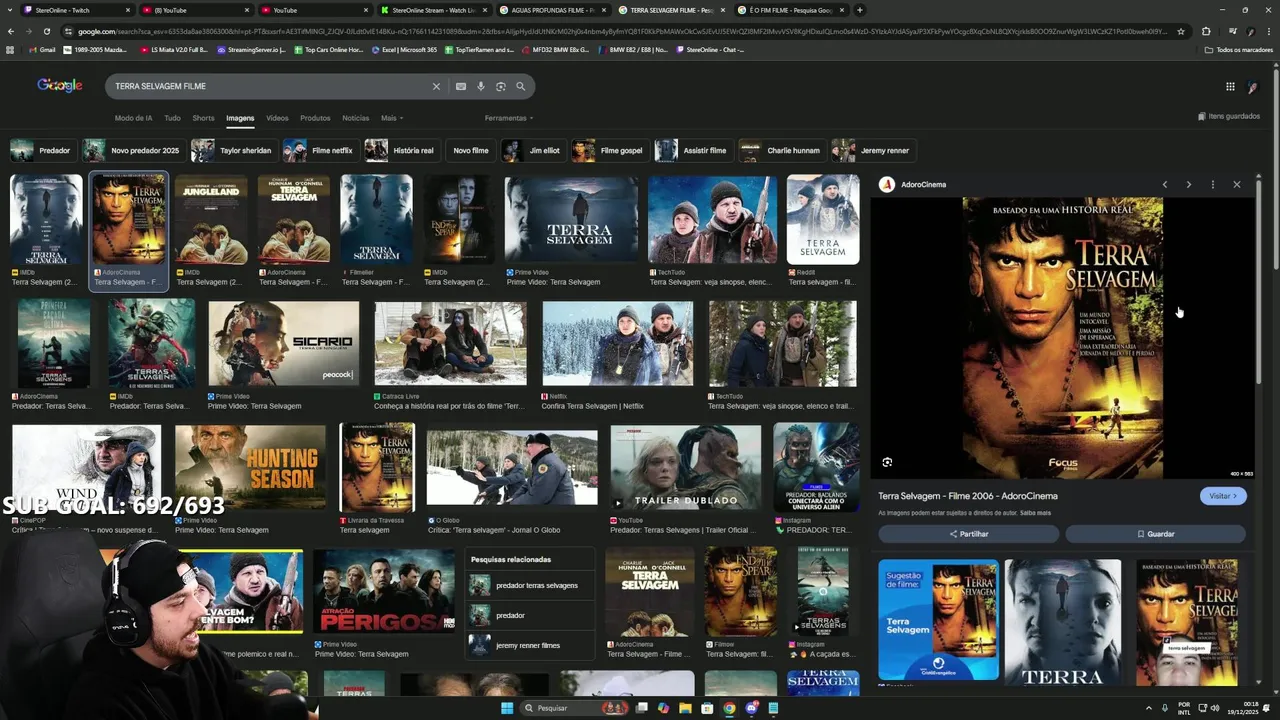
Task: Expand the Ferramentas tools dropdown
Action: pyautogui.click(x=509, y=118)
